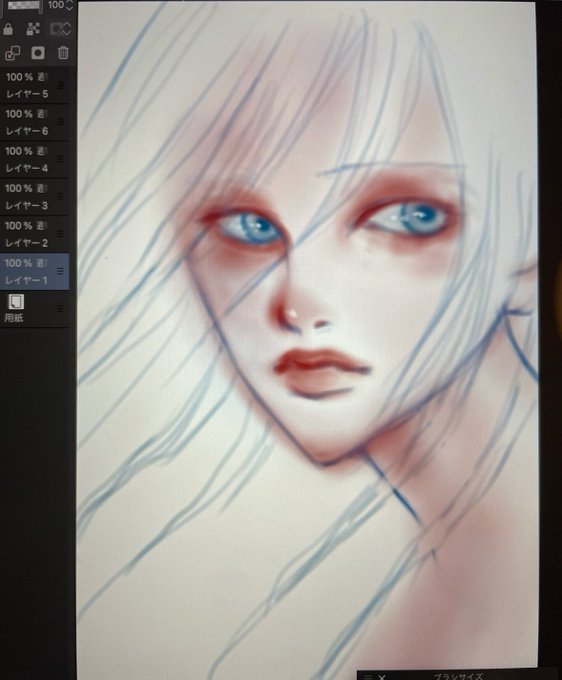This screenshot has height=680, width=562.
Task: Select the レイヤー 6 layer
Action: pos(34,122)
